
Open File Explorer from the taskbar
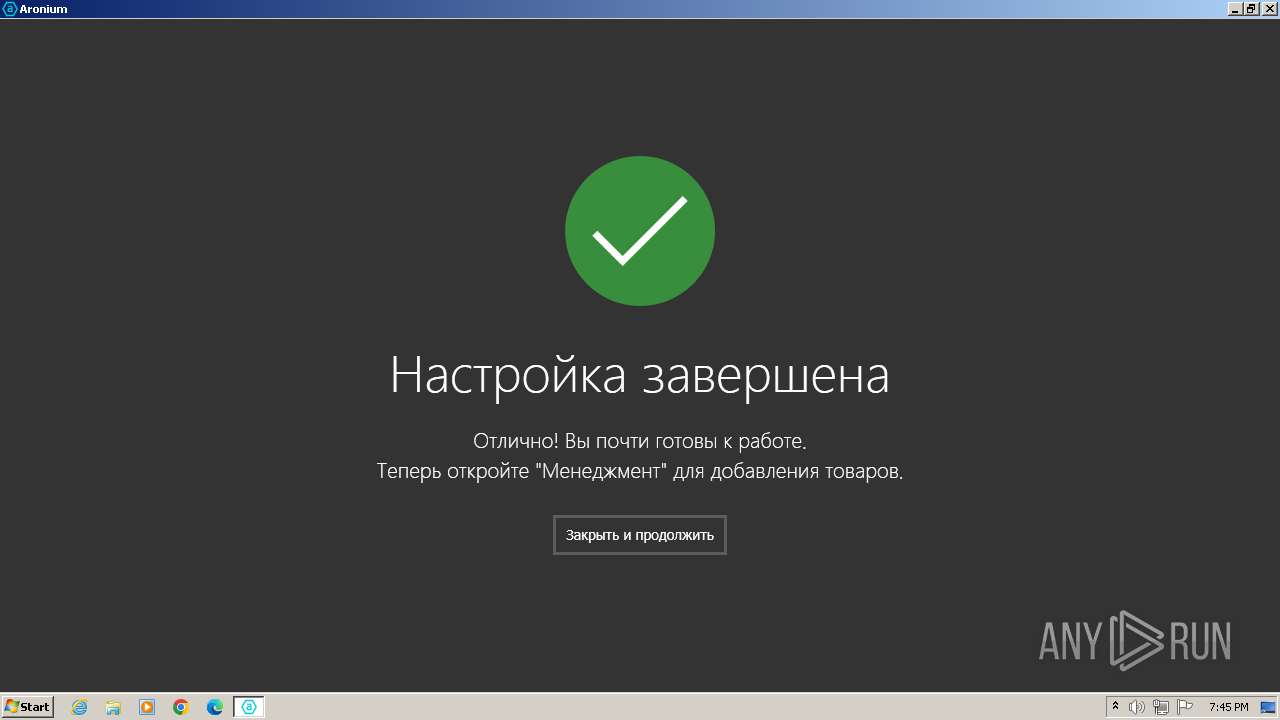pyautogui.click(x=113, y=707)
